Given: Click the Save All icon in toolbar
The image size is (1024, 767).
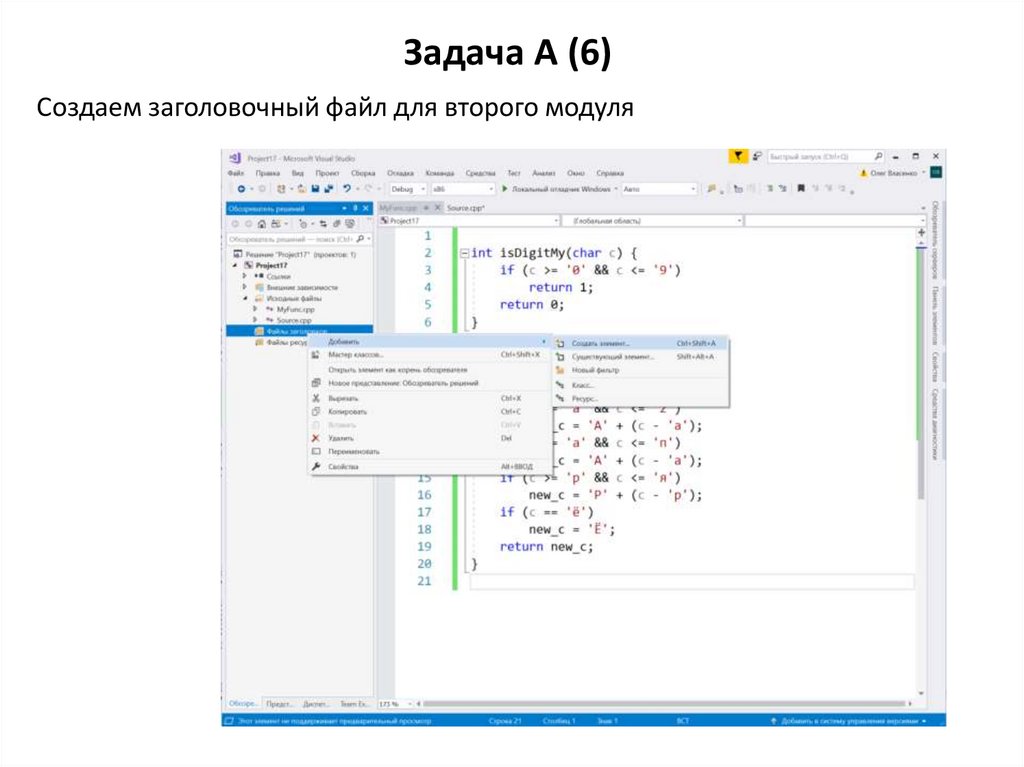Looking at the screenshot, I should [x=328, y=189].
